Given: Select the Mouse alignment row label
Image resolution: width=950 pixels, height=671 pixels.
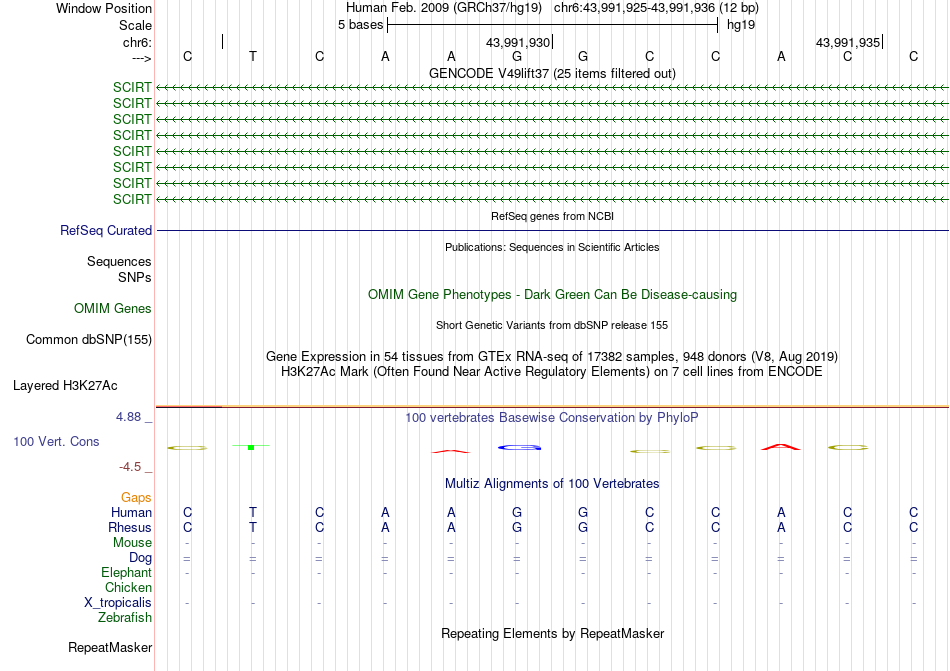Looking at the screenshot, I should coord(132,543).
